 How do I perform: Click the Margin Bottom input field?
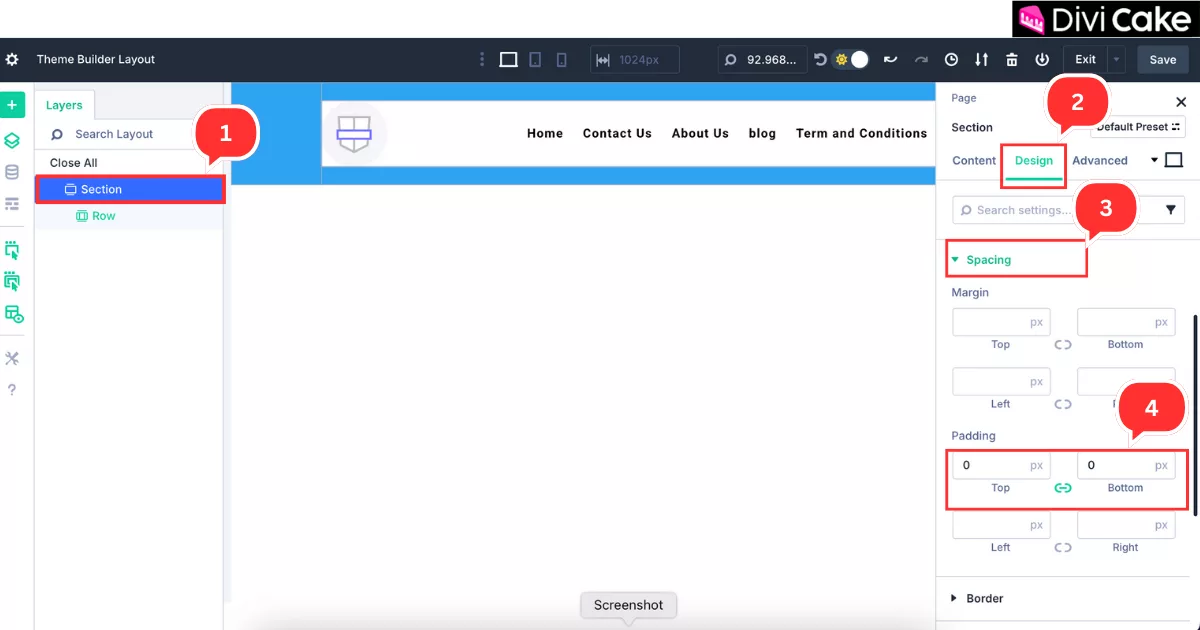pos(1125,322)
